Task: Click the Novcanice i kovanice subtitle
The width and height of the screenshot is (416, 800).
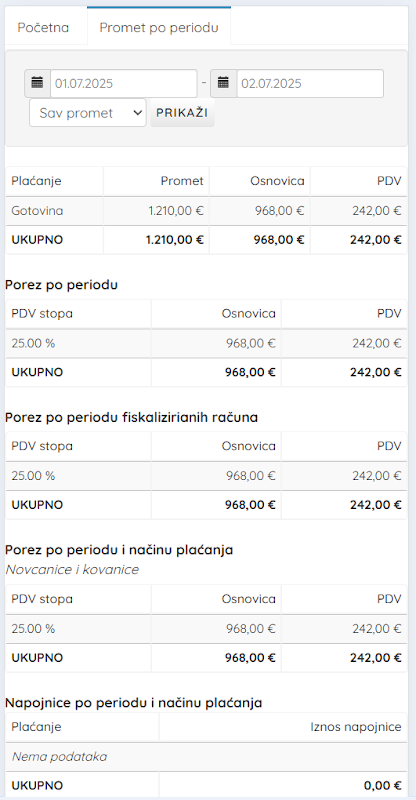Action: coord(72,569)
